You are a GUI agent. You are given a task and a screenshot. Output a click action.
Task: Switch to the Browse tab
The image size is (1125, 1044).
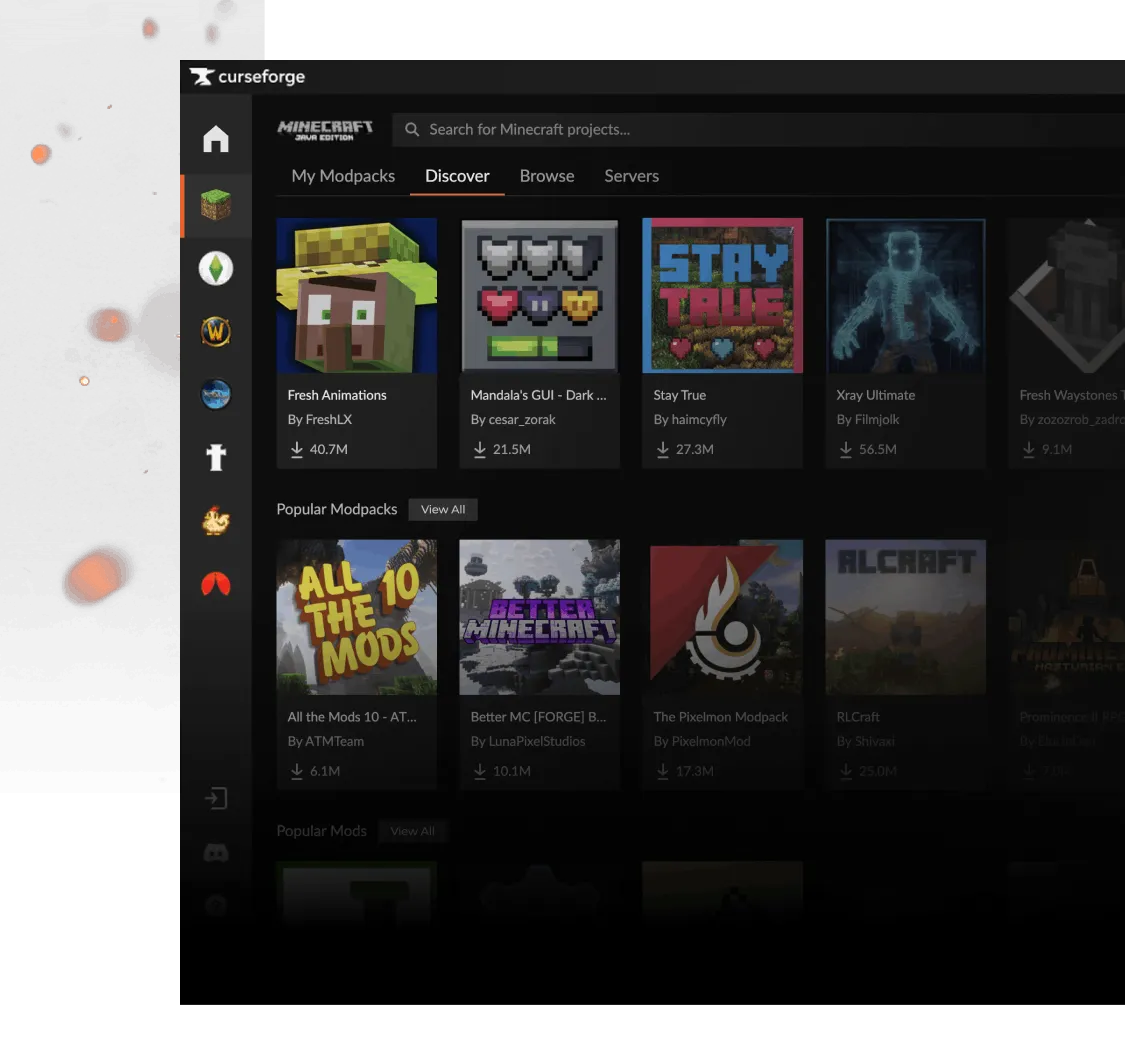547,176
